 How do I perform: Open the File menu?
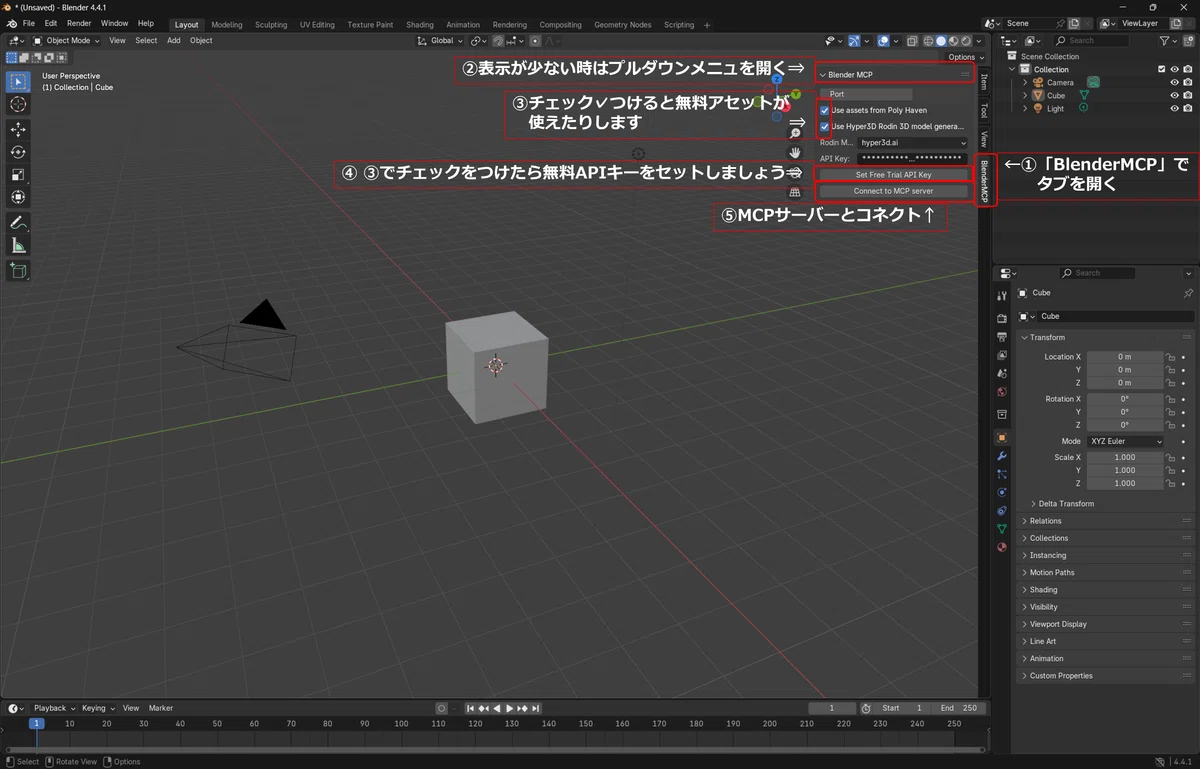(28, 23)
